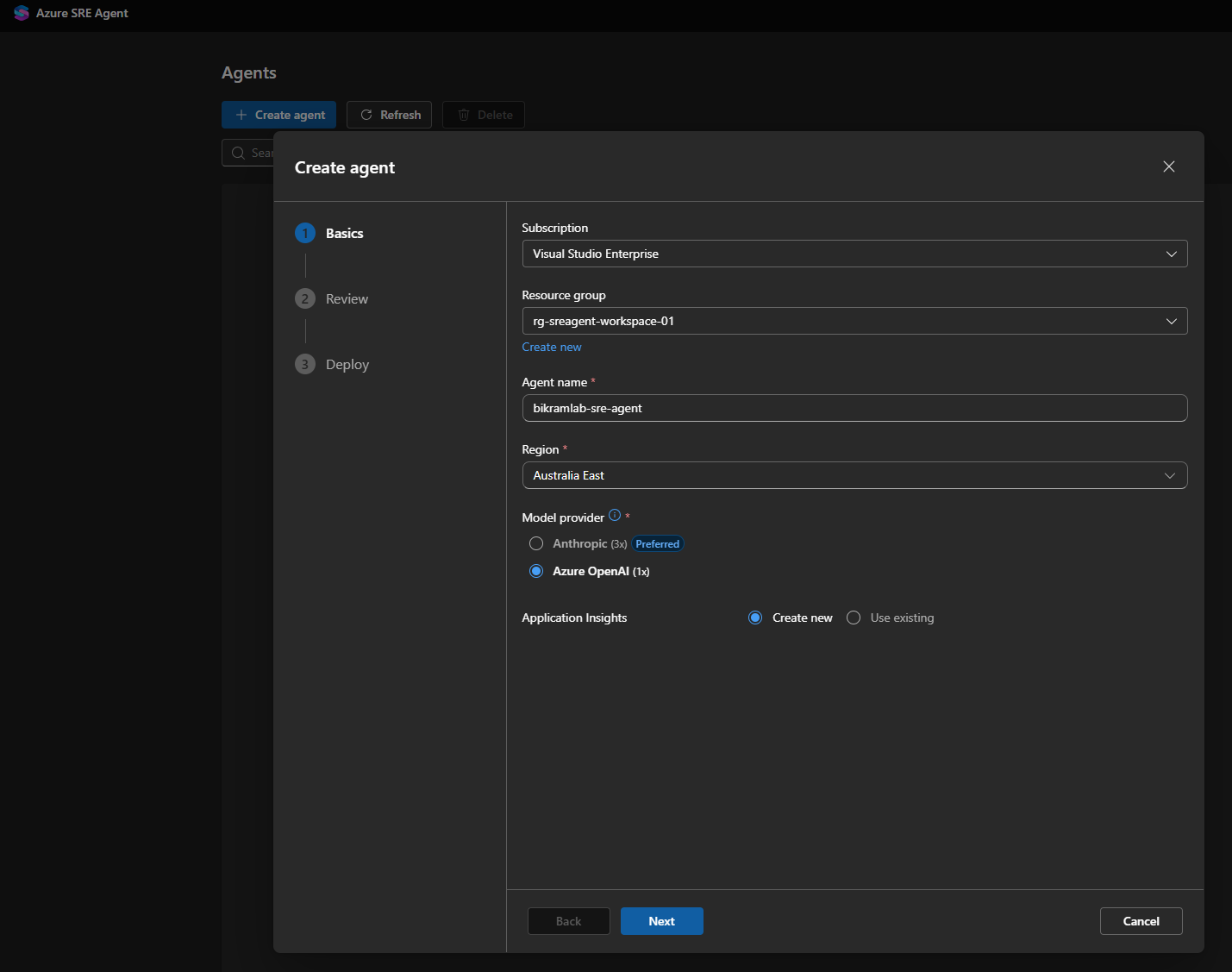Open the Subscription dropdown

tap(854, 254)
